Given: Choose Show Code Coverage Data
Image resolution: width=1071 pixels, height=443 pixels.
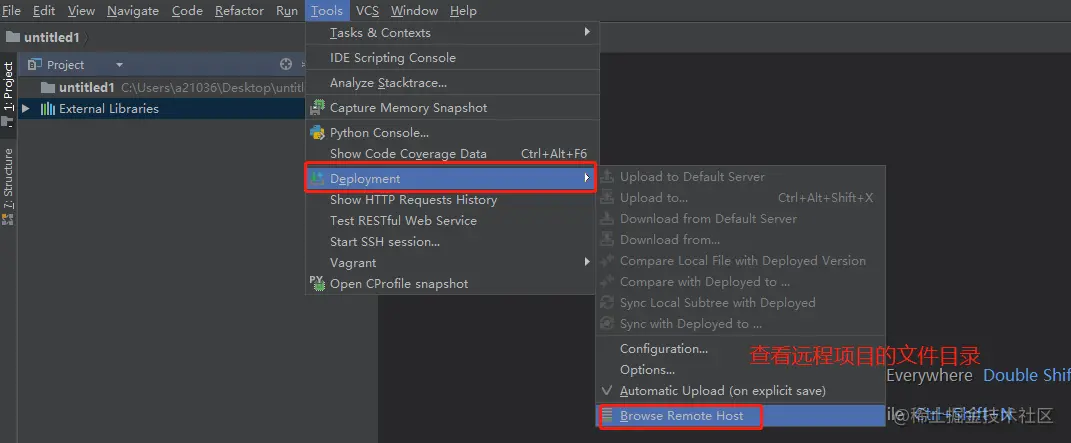Looking at the screenshot, I should (x=452, y=154).
